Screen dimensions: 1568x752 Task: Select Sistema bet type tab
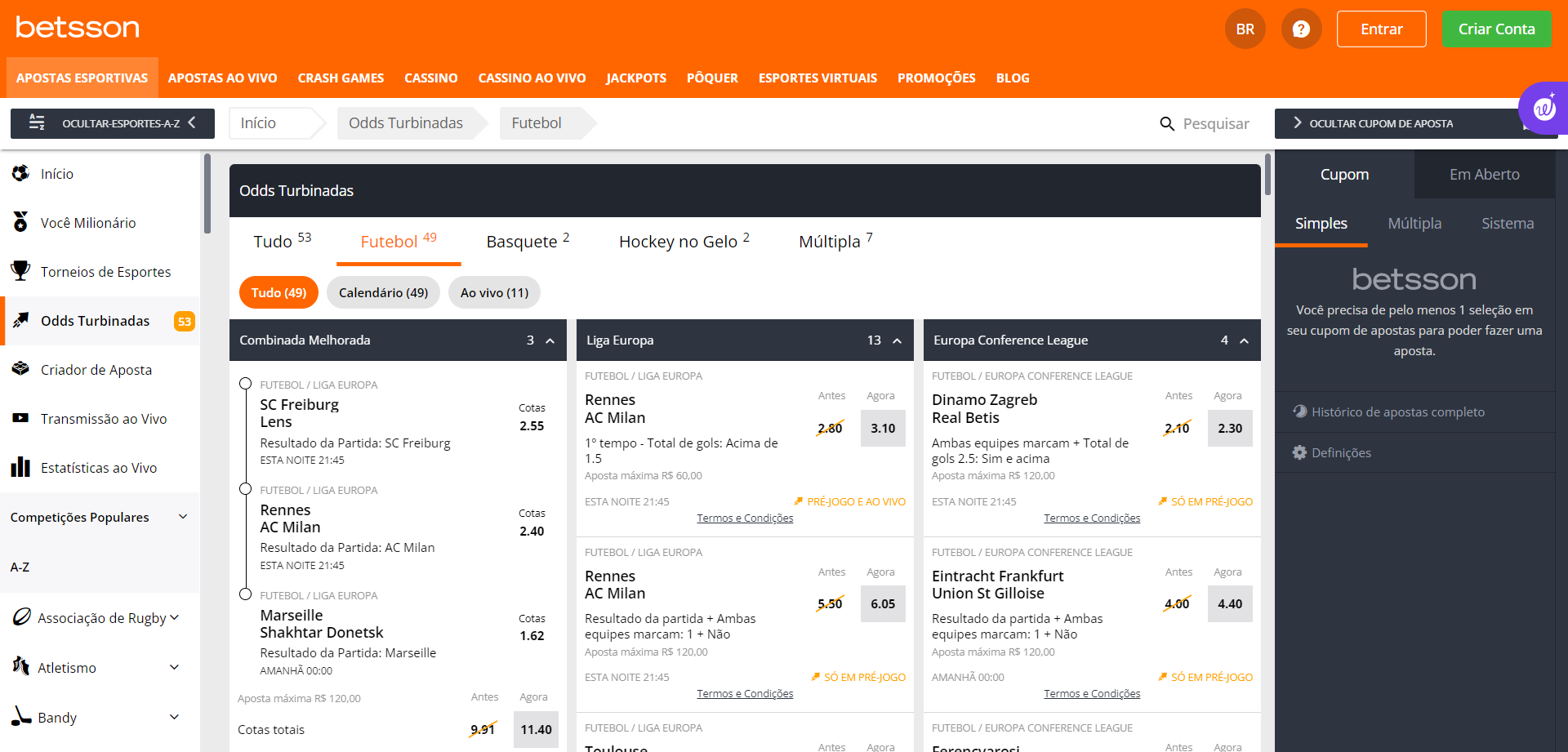pos(1508,223)
